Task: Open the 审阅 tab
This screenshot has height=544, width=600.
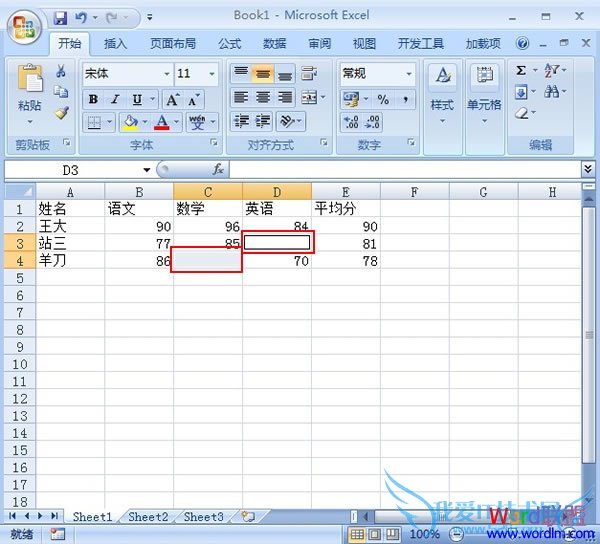Action: [320, 44]
